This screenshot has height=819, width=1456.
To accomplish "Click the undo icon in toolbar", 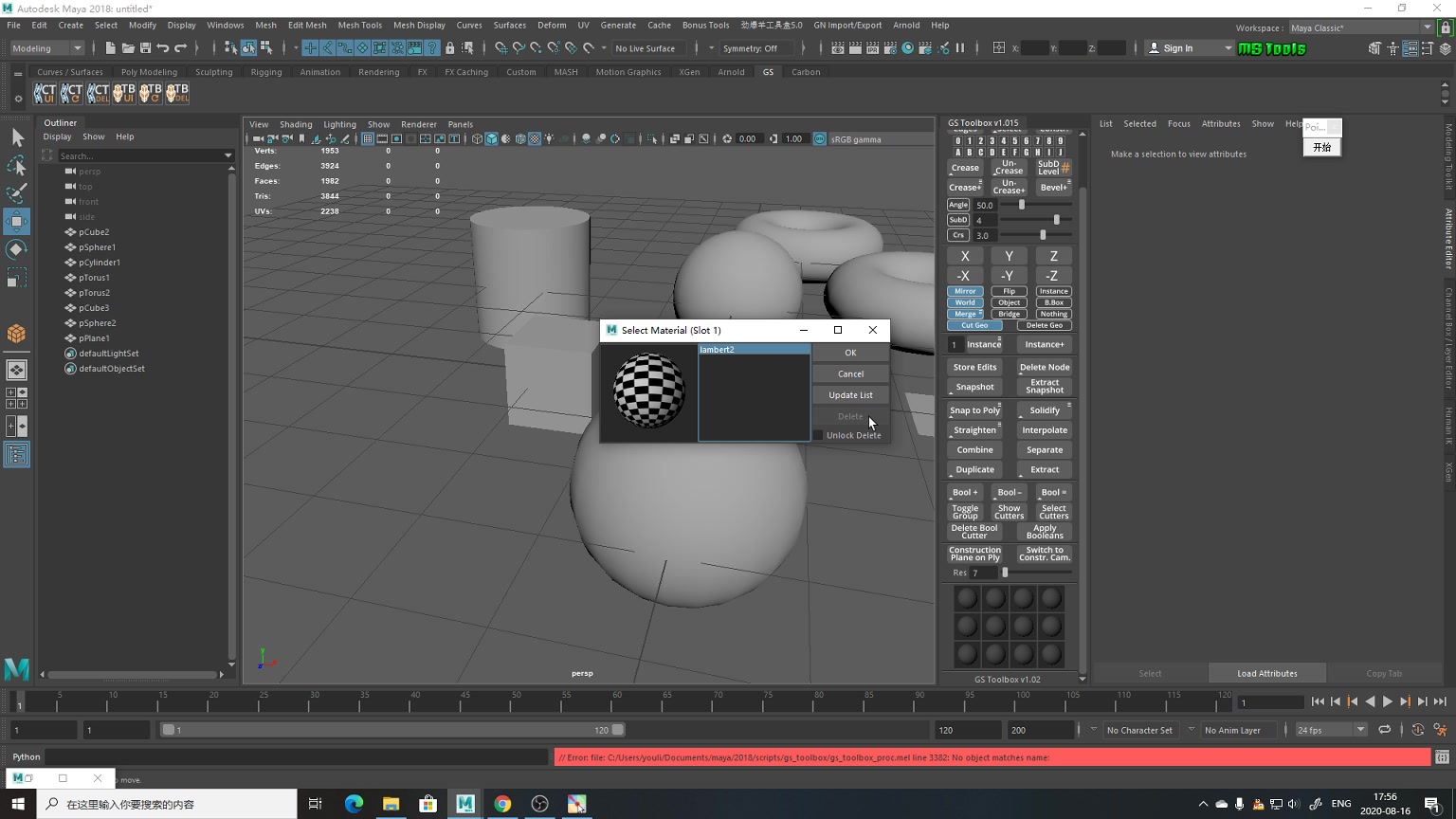I will click(x=163, y=48).
